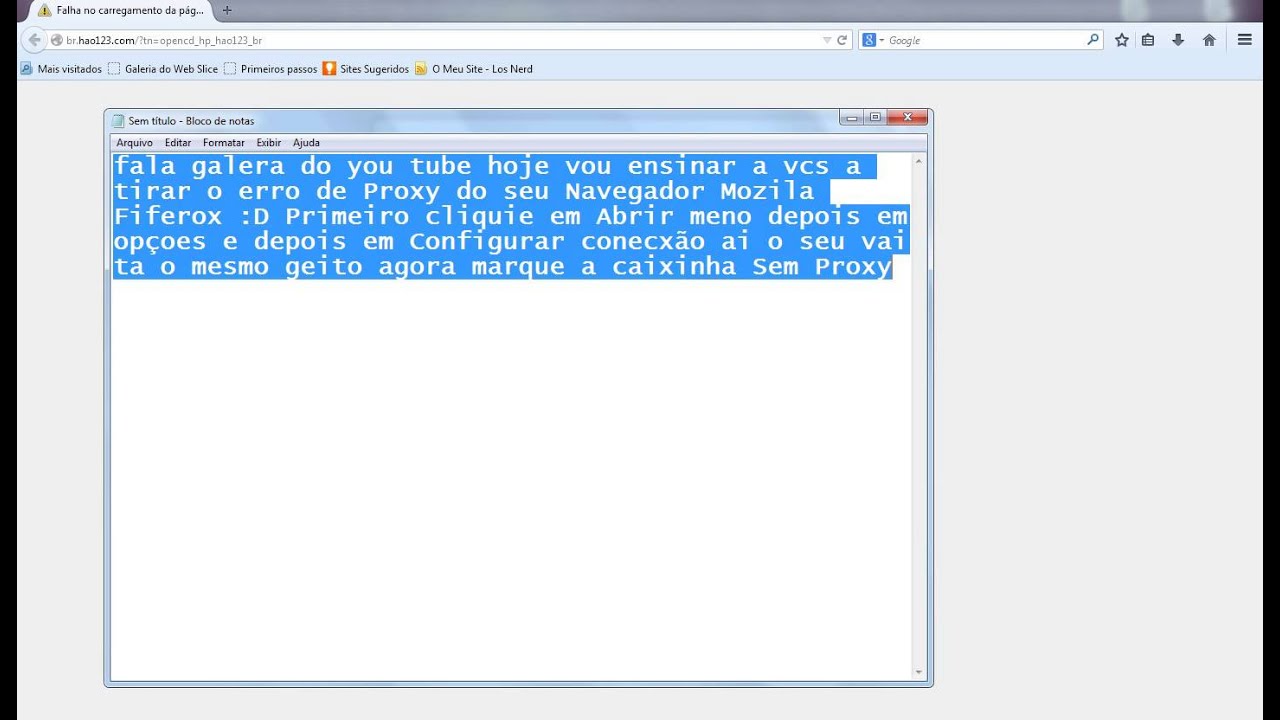Image resolution: width=1280 pixels, height=720 pixels.
Task: Open 'Mais visitados' bookmark
Action: pyautogui.click(x=61, y=69)
